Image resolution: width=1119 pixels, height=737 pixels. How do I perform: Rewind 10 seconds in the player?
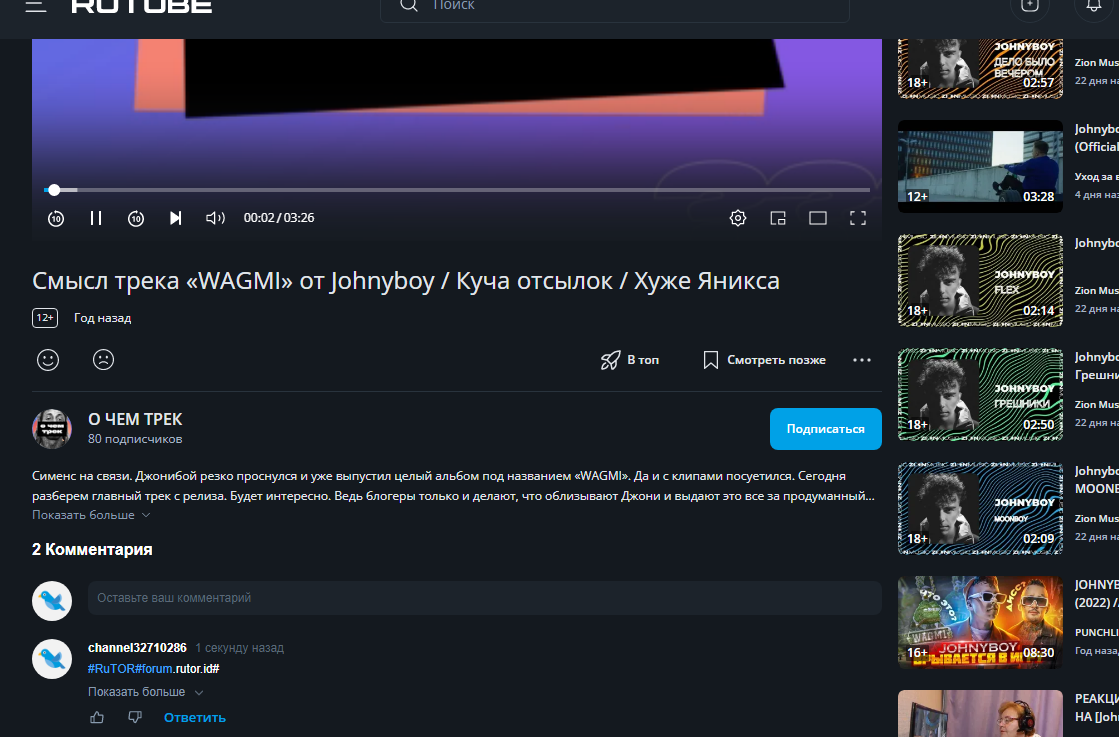click(x=56, y=218)
